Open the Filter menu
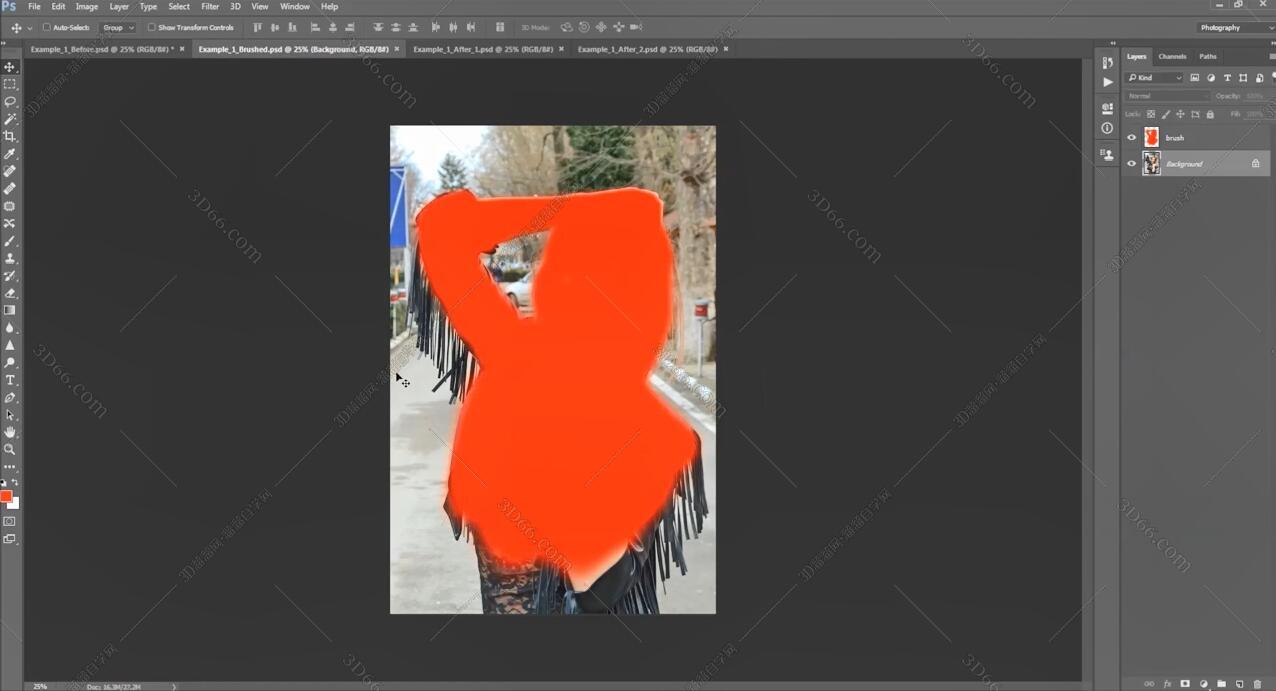This screenshot has height=691, width=1276. coord(210,7)
